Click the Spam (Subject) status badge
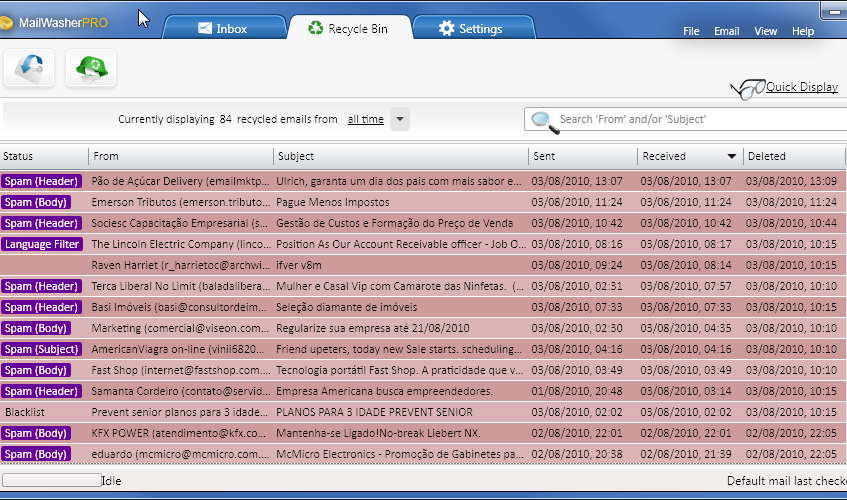 (41, 349)
